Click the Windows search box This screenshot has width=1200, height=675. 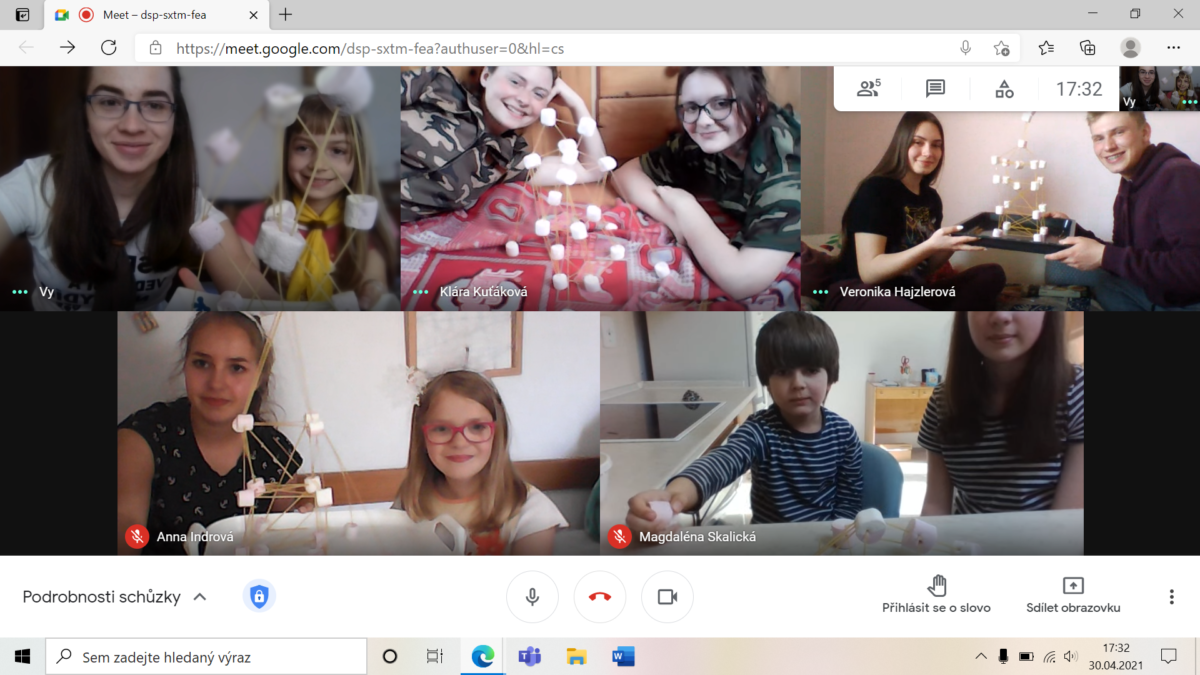coord(206,656)
